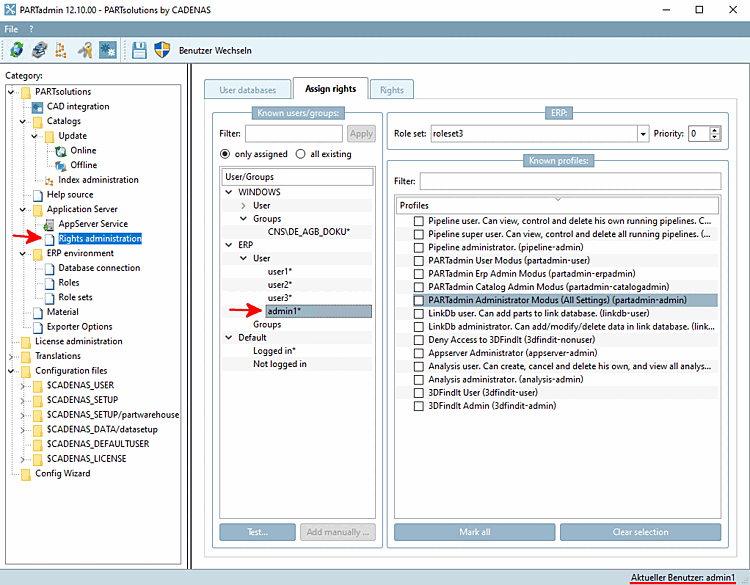Click the Offline update icon
This screenshot has width=750, height=585.
(61, 166)
